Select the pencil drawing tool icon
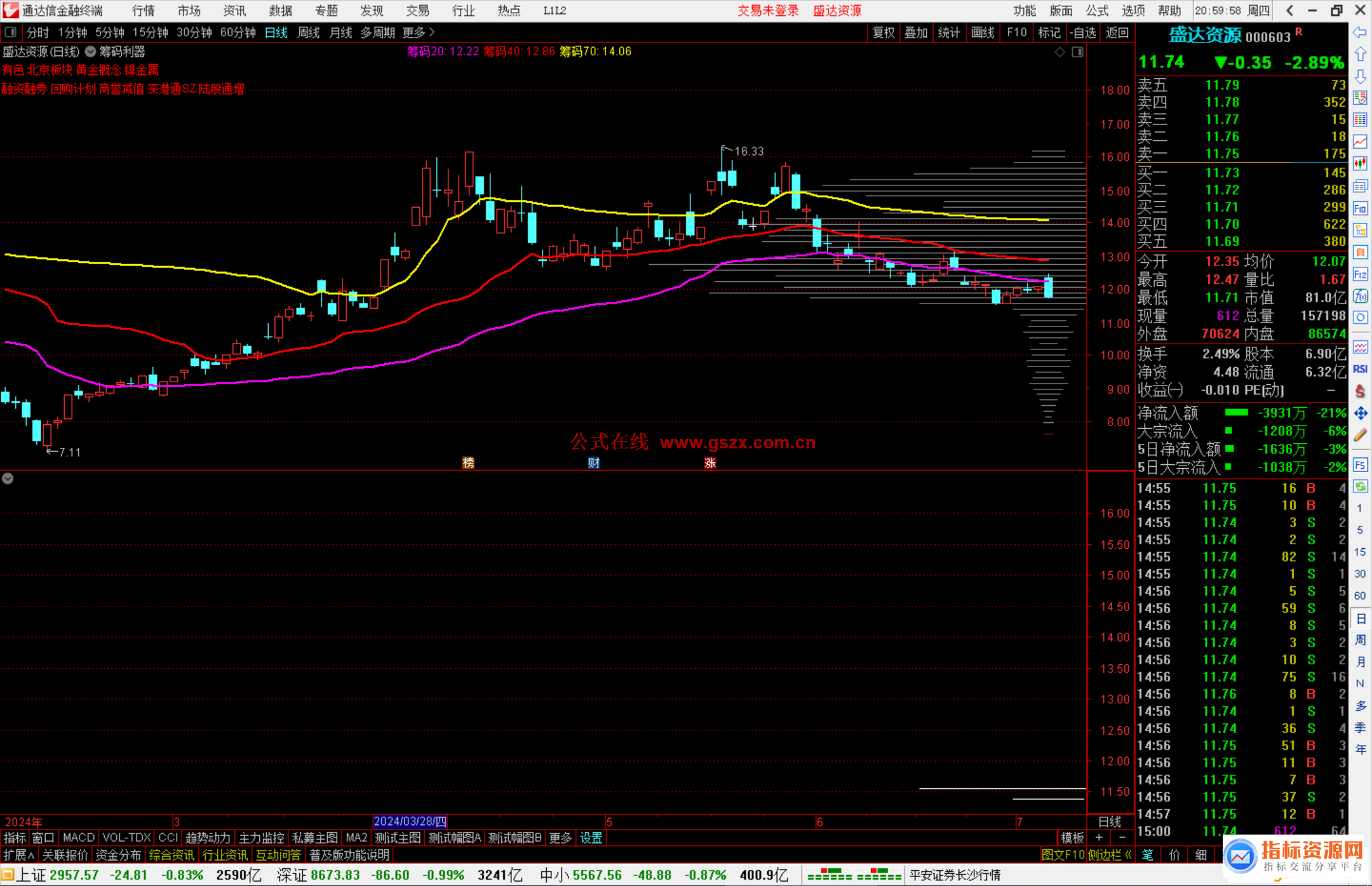 click(x=1360, y=435)
